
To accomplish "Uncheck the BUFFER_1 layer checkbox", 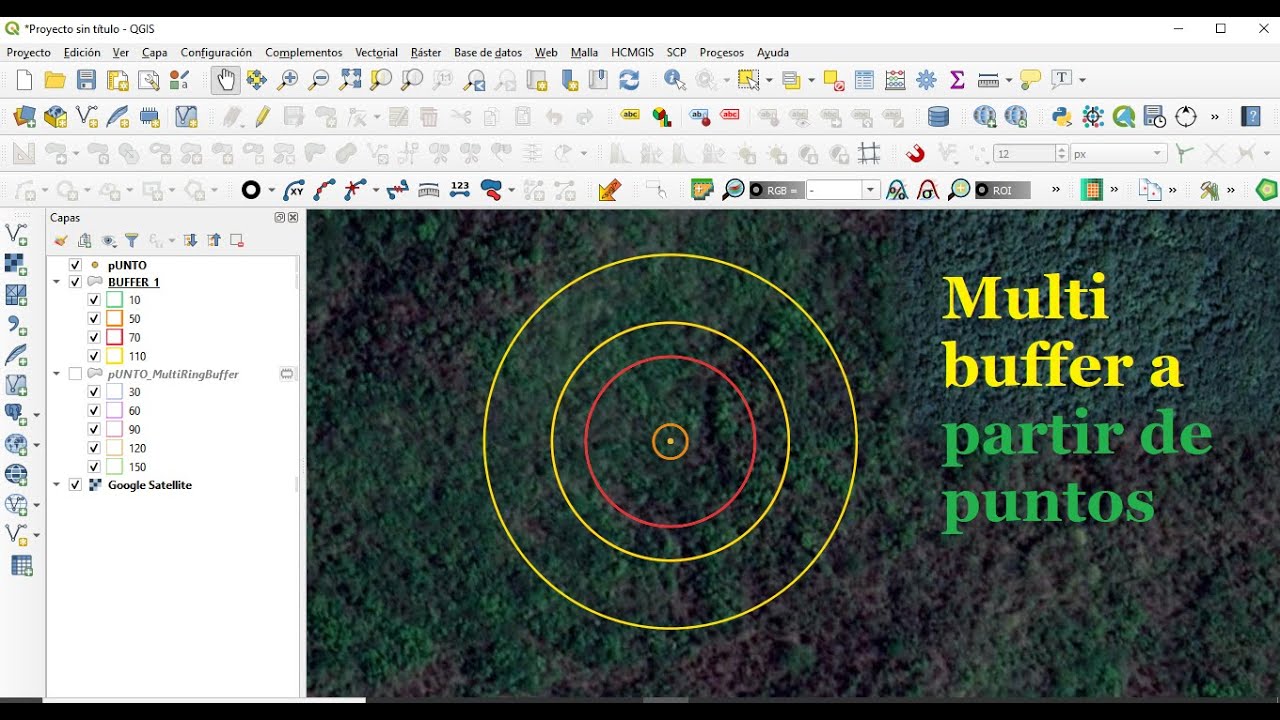I will coord(75,282).
